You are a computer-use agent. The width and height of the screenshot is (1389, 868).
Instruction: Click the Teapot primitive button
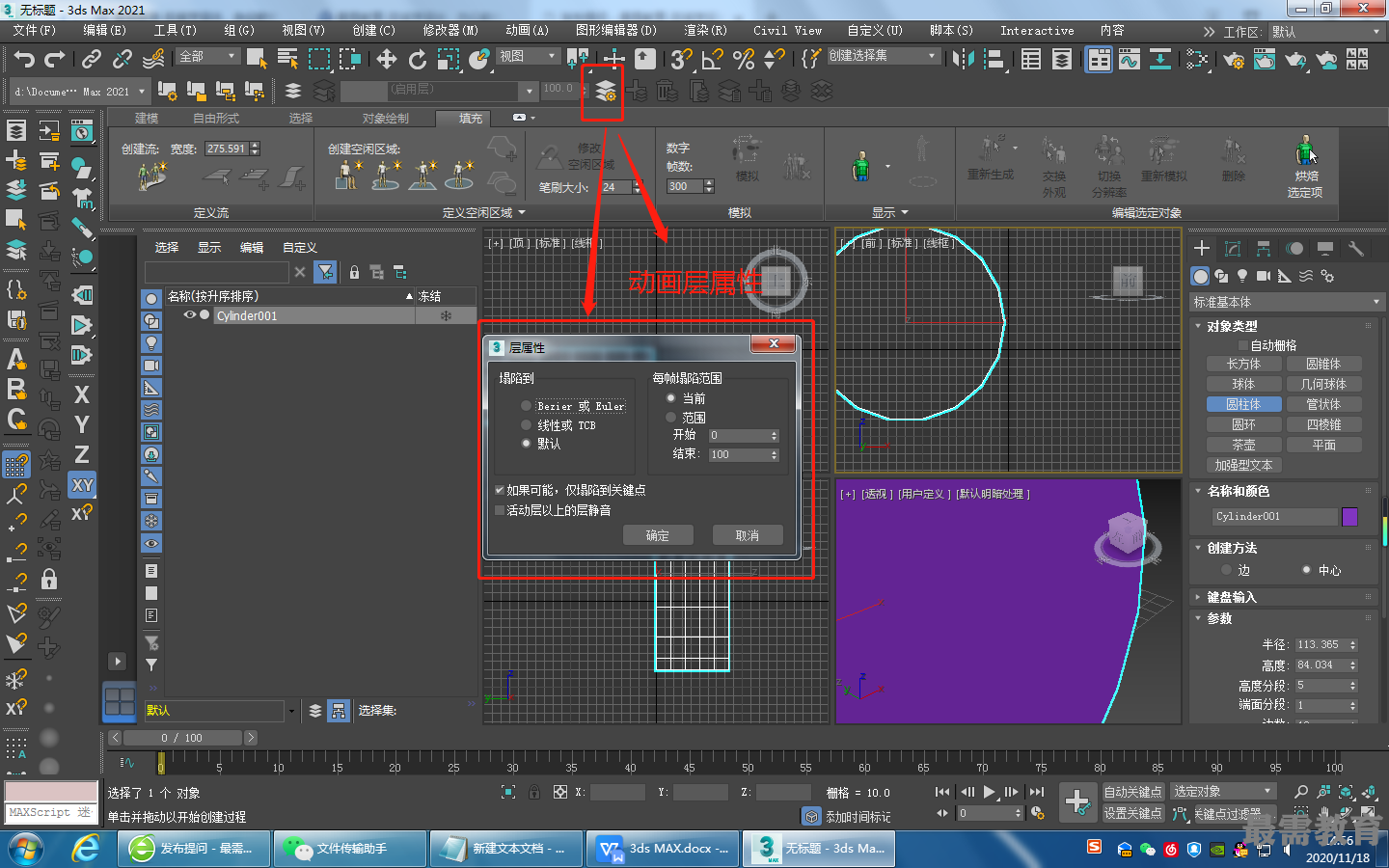(1243, 445)
